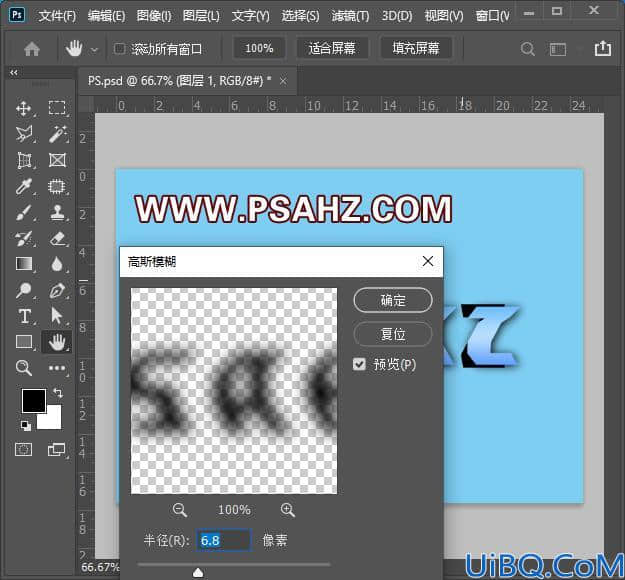Change the screen mode
This screenshot has height=580, width=625.
click(57, 450)
